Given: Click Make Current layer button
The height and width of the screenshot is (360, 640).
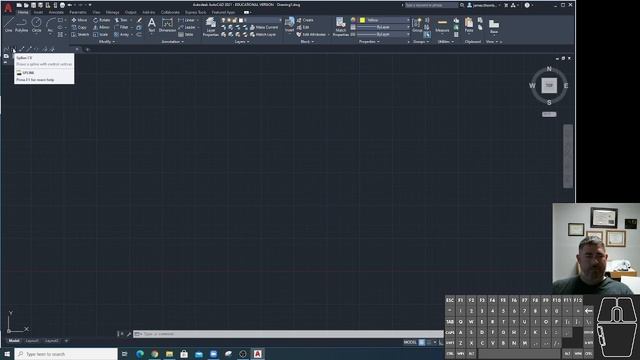Looking at the screenshot, I should point(264,27).
